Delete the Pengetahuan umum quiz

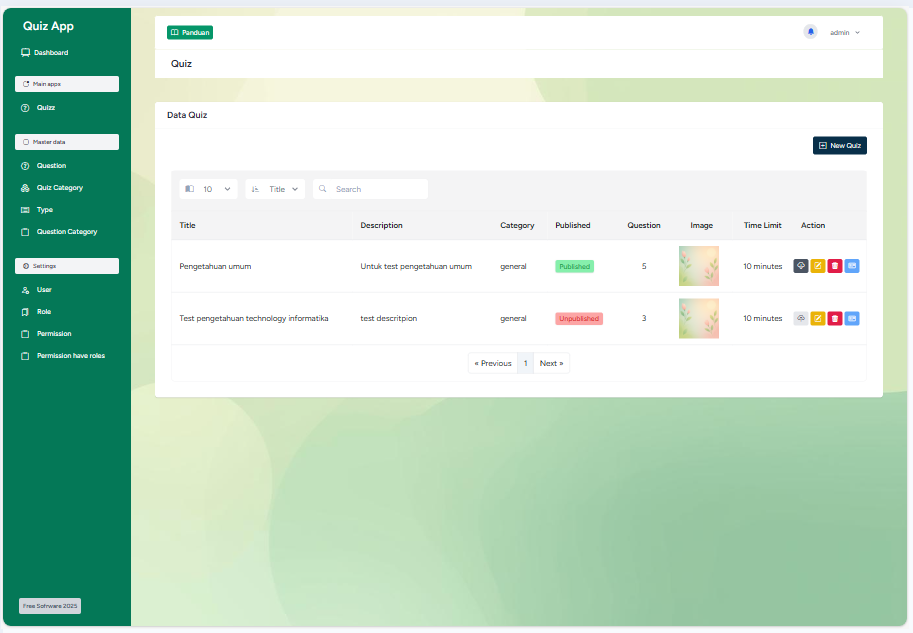[x=835, y=266]
